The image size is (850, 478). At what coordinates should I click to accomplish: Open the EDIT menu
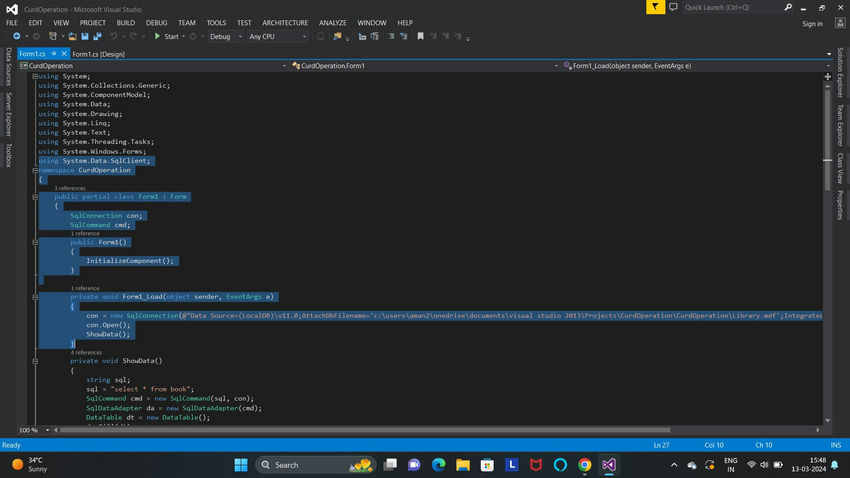(35, 23)
